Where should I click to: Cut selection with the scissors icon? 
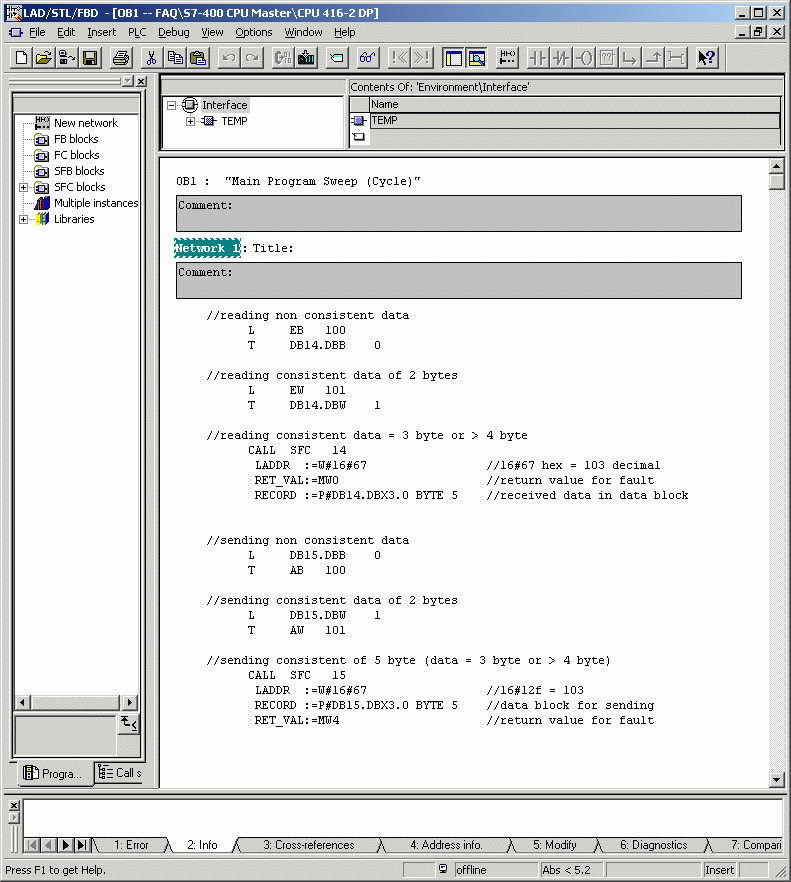[x=151, y=58]
